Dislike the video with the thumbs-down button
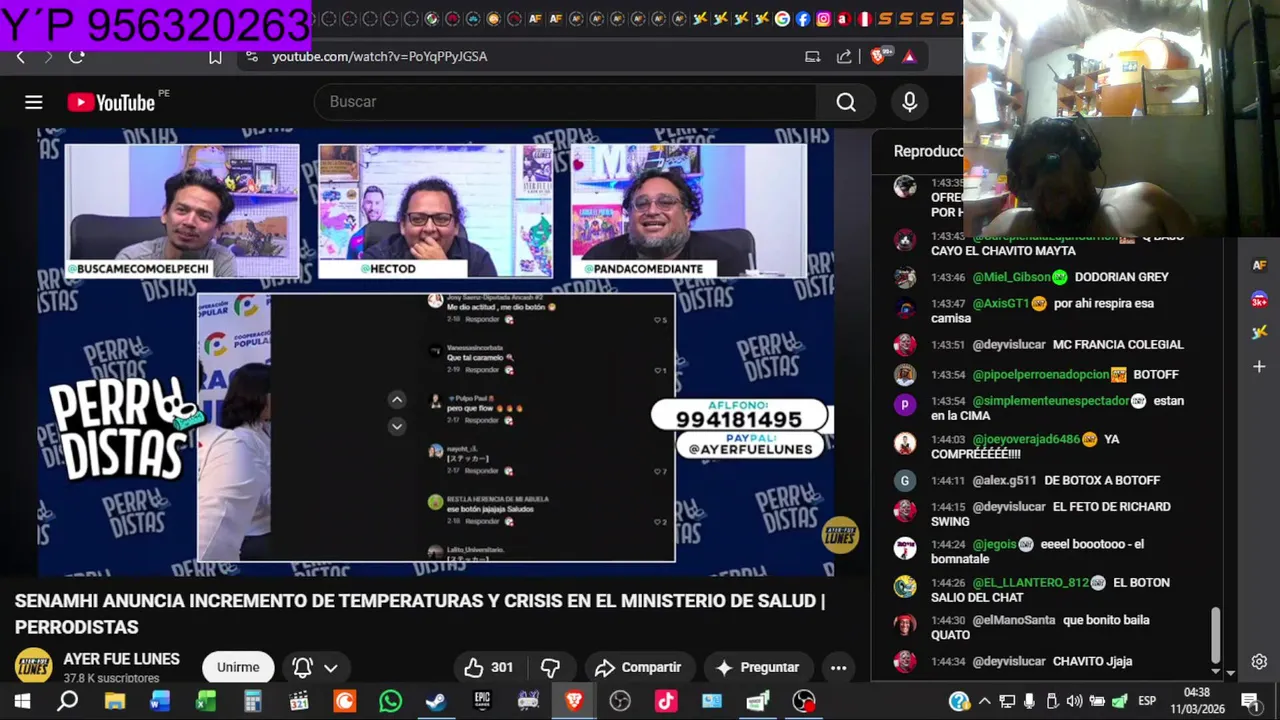The width and height of the screenshot is (1280, 720). pyautogui.click(x=550, y=667)
